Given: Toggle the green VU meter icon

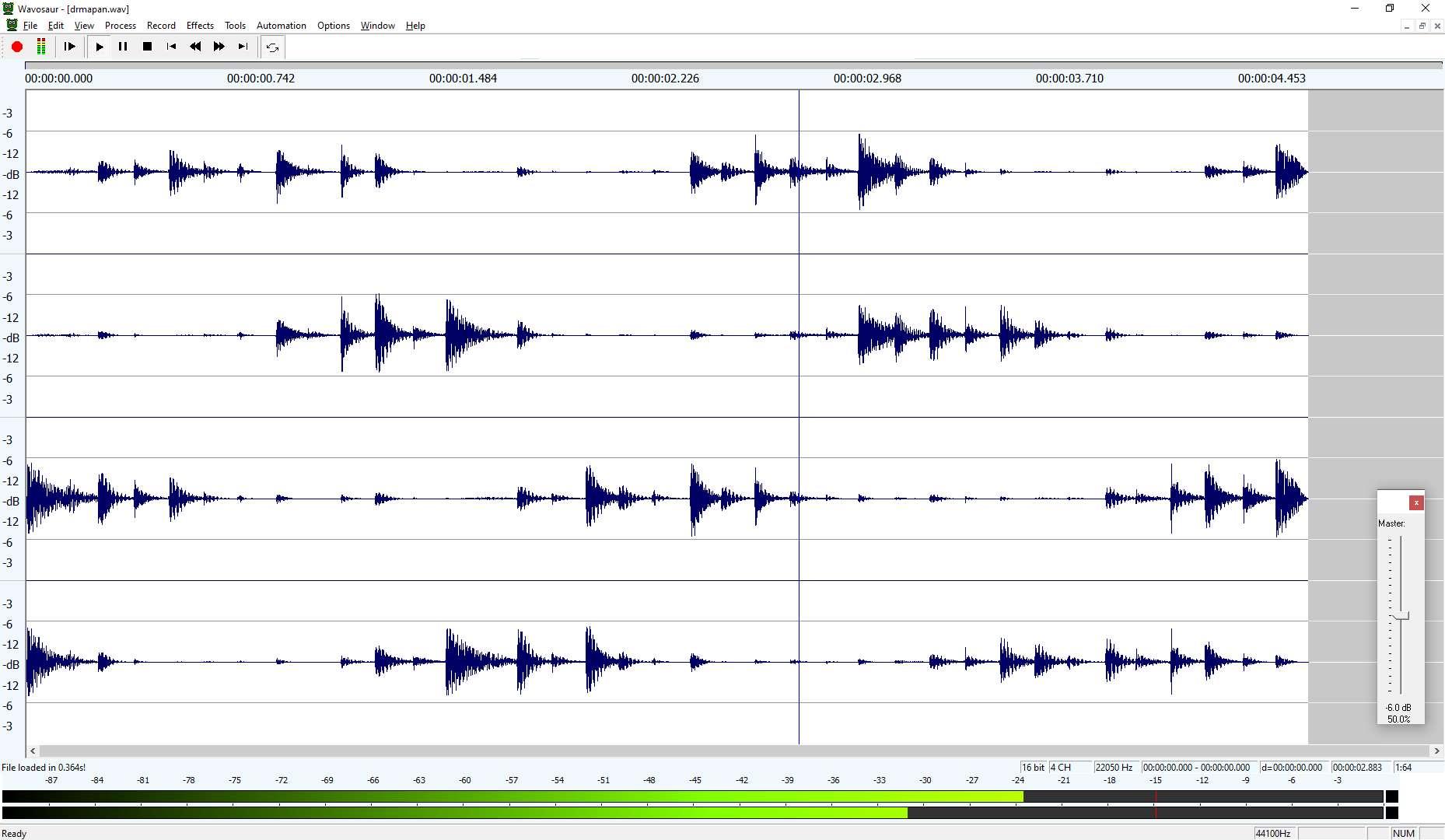Looking at the screenshot, I should point(41,47).
